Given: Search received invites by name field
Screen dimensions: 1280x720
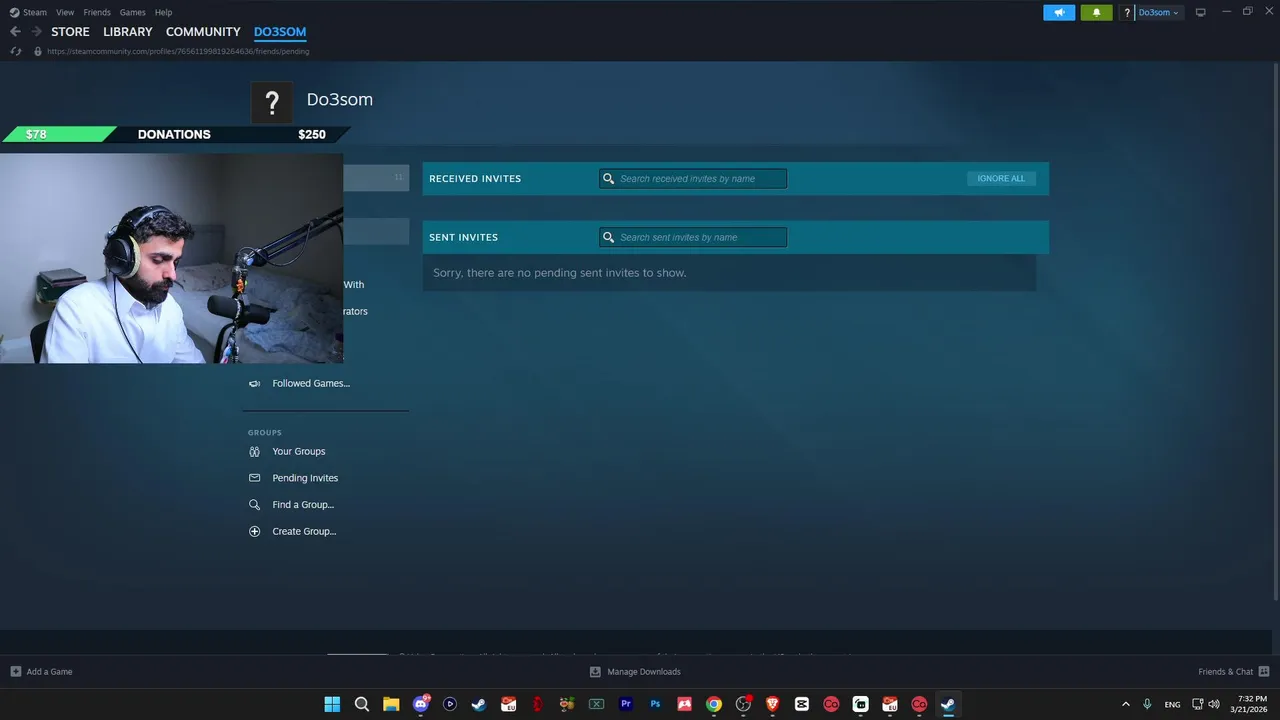Looking at the screenshot, I should (693, 179).
